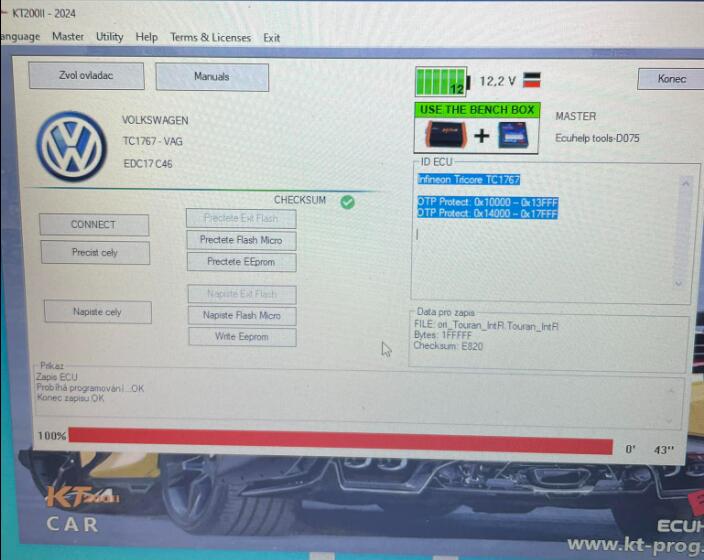Click the Exit menu item
This screenshot has width=704, height=560.
pos(271,38)
